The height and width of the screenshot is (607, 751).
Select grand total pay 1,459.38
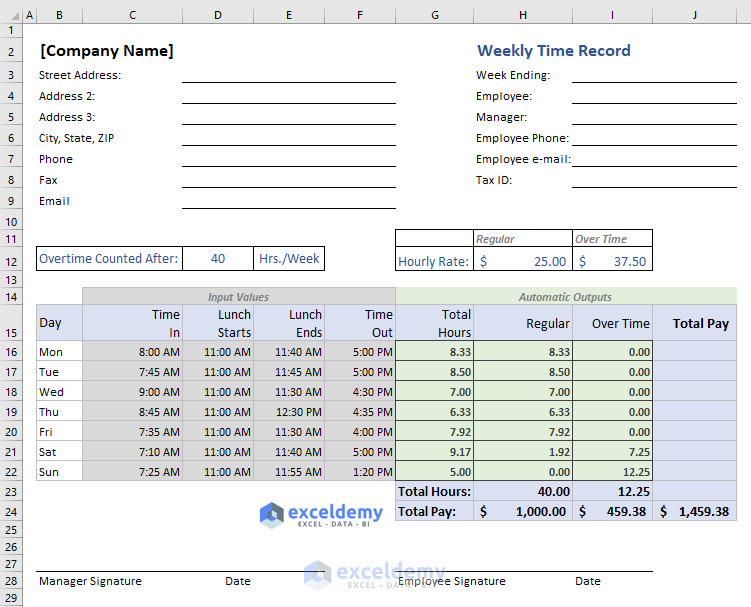694,512
